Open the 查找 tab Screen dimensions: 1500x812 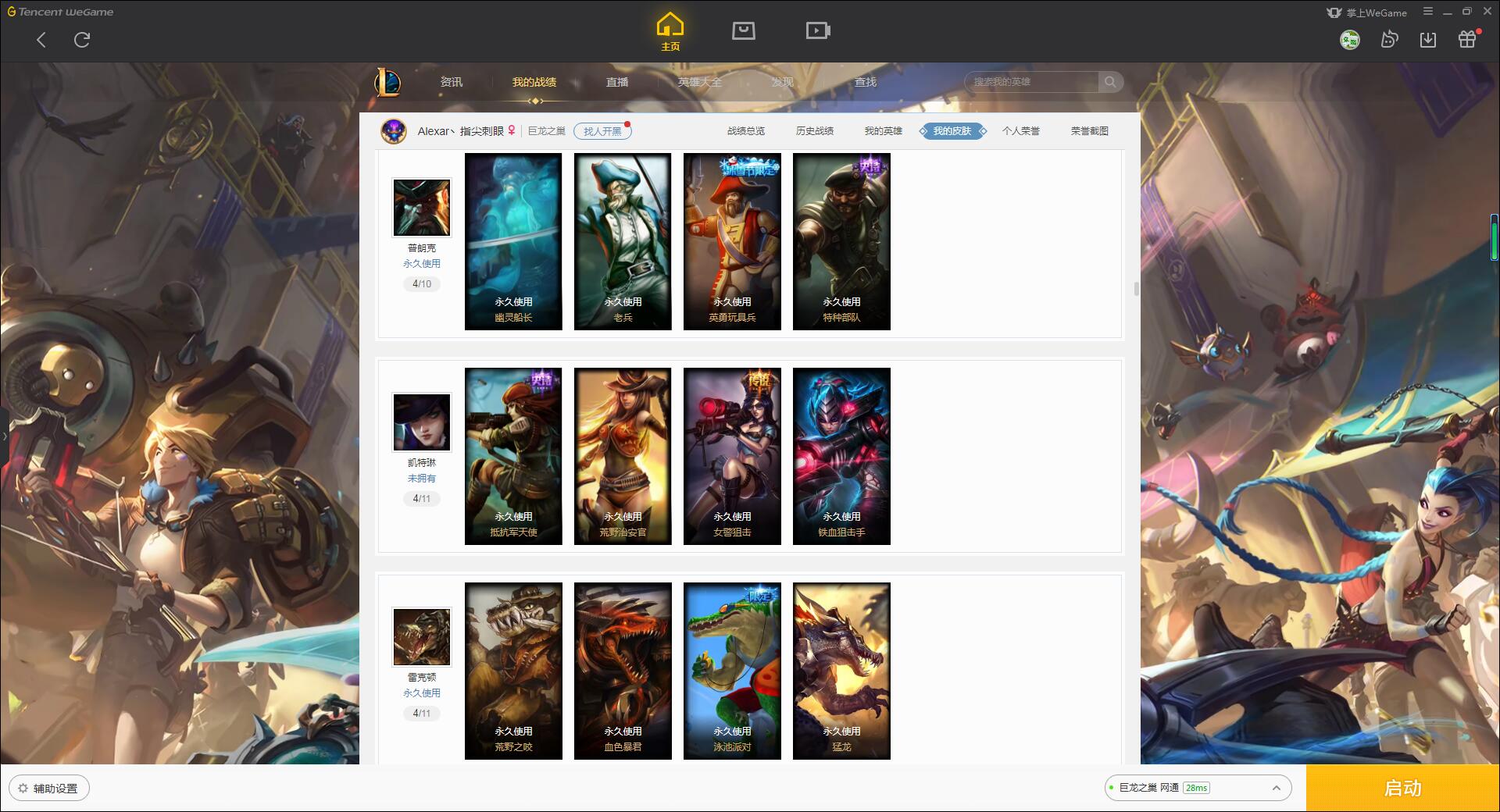pyautogui.click(x=866, y=82)
